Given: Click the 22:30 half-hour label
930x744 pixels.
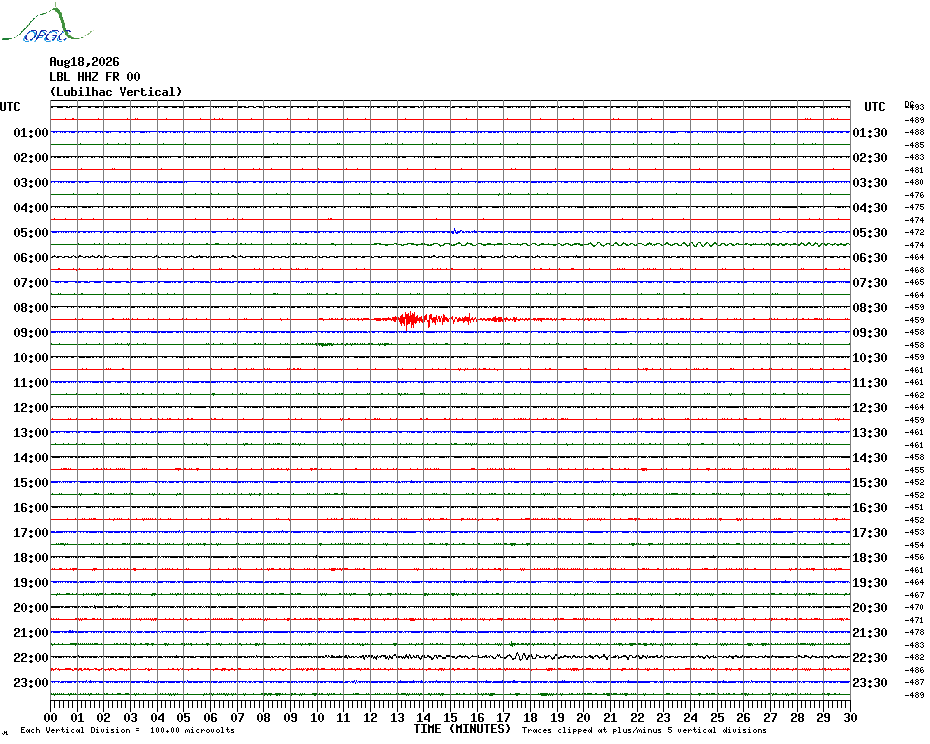Looking at the screenshot, I should click(x=870, y=657).
